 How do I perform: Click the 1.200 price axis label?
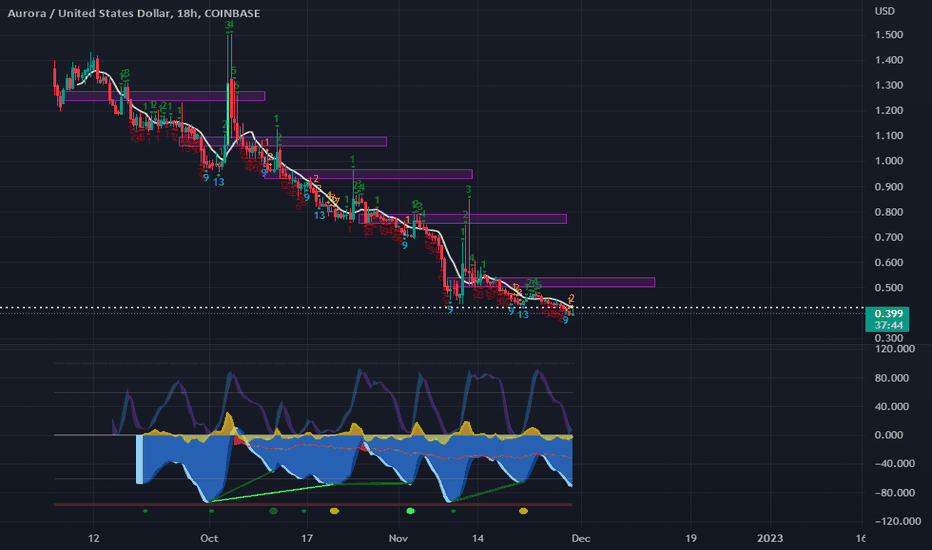click(x=889, y=111)
